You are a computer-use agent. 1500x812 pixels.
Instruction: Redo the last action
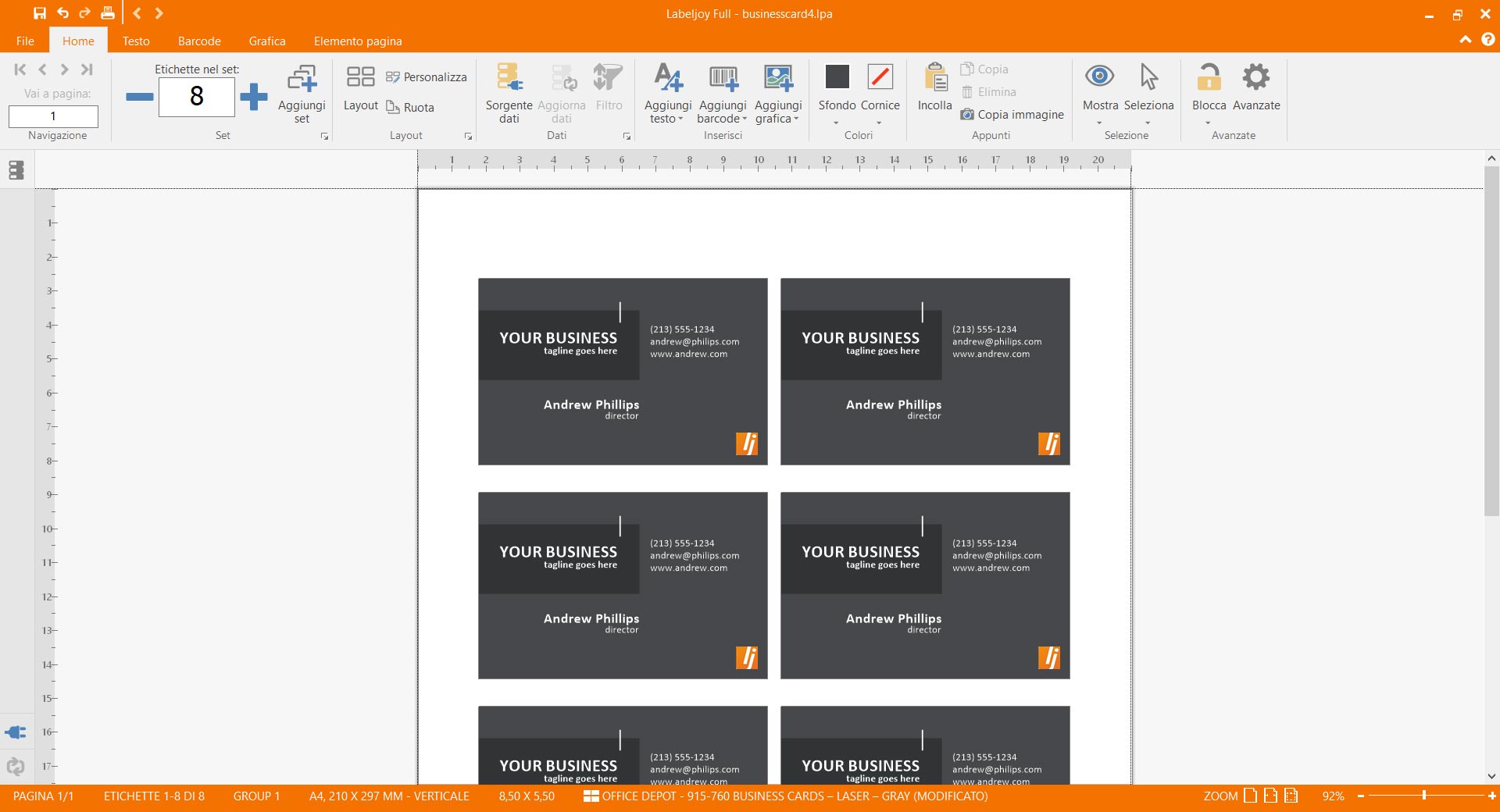84,13
